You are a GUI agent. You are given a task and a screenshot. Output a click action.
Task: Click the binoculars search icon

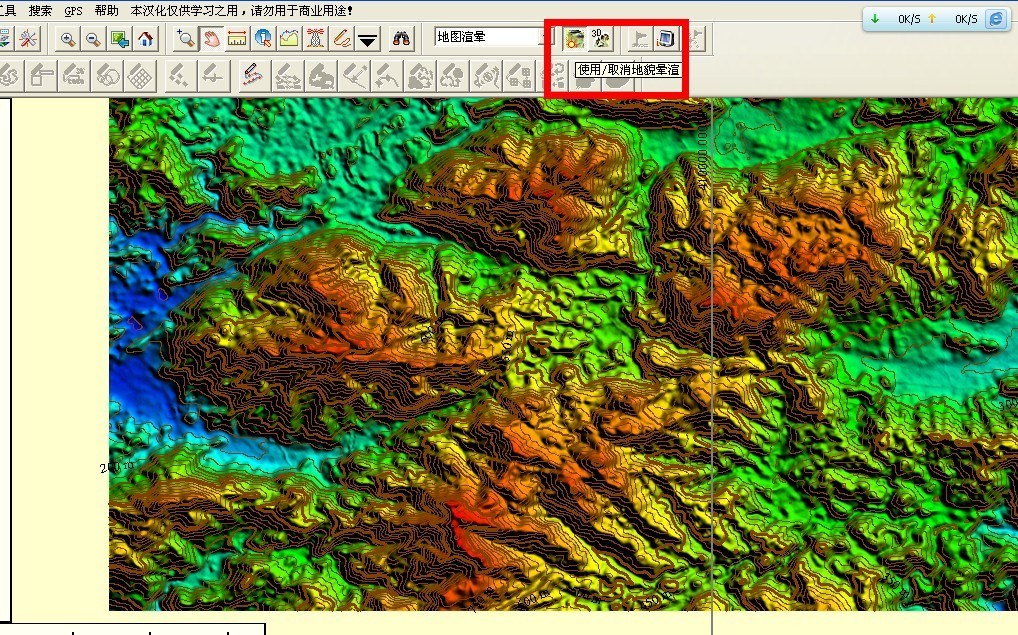pos(402,39)
